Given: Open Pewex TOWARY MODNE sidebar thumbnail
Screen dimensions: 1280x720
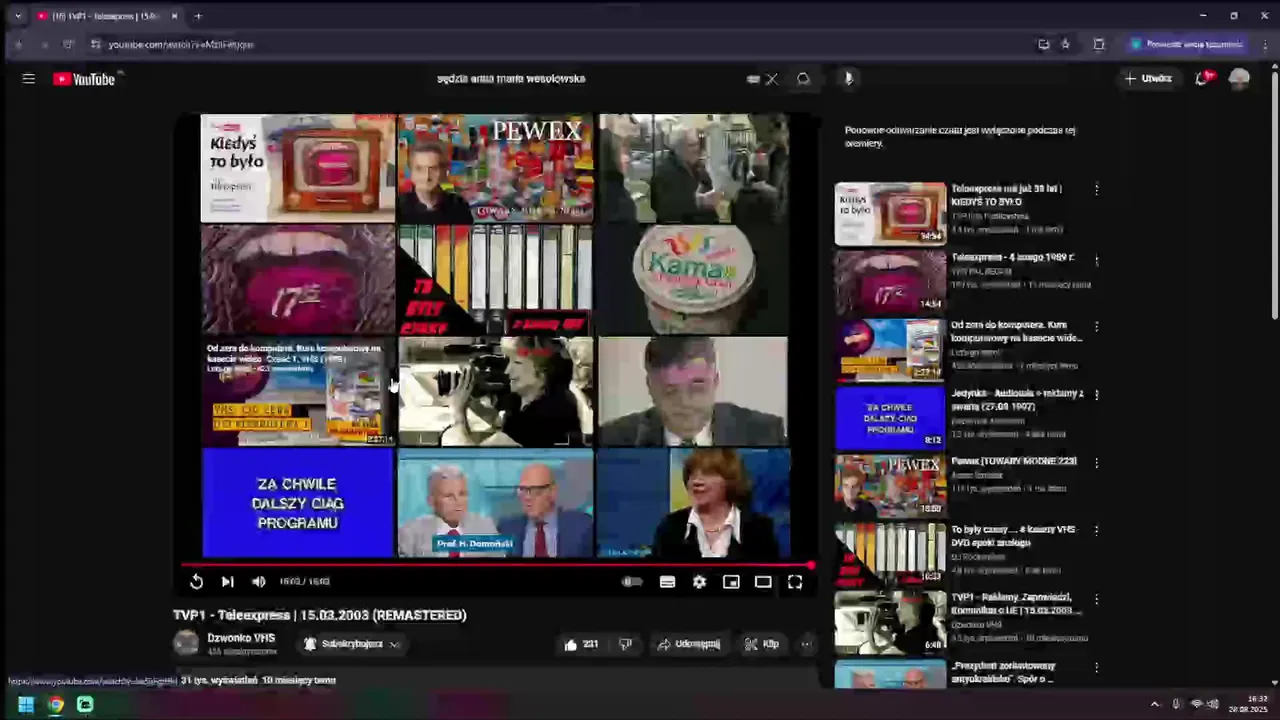Looking at the screenshot, I should [890, 486].
